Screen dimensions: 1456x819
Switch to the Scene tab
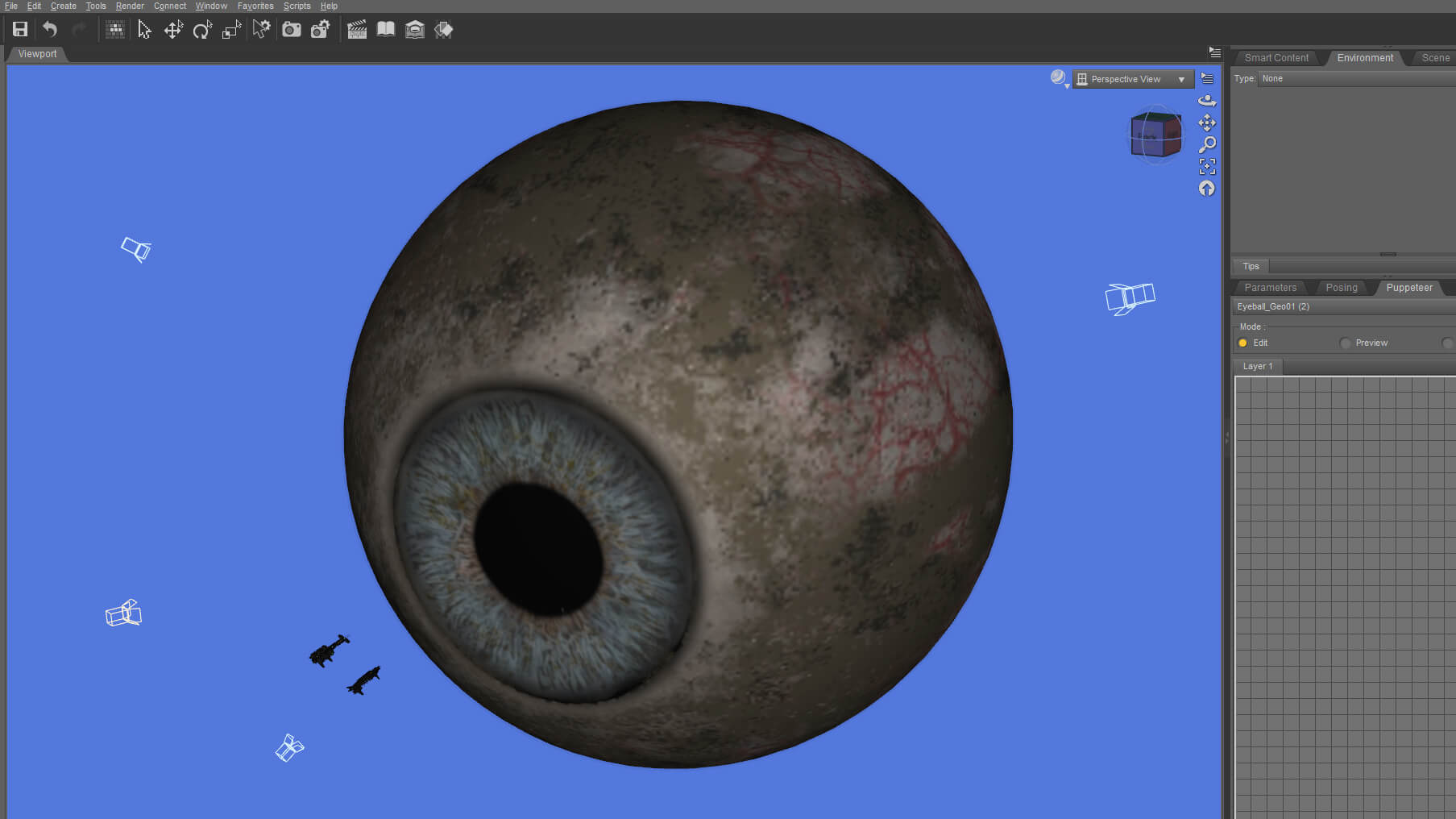pyautogui.click(x=1435, y=57)
